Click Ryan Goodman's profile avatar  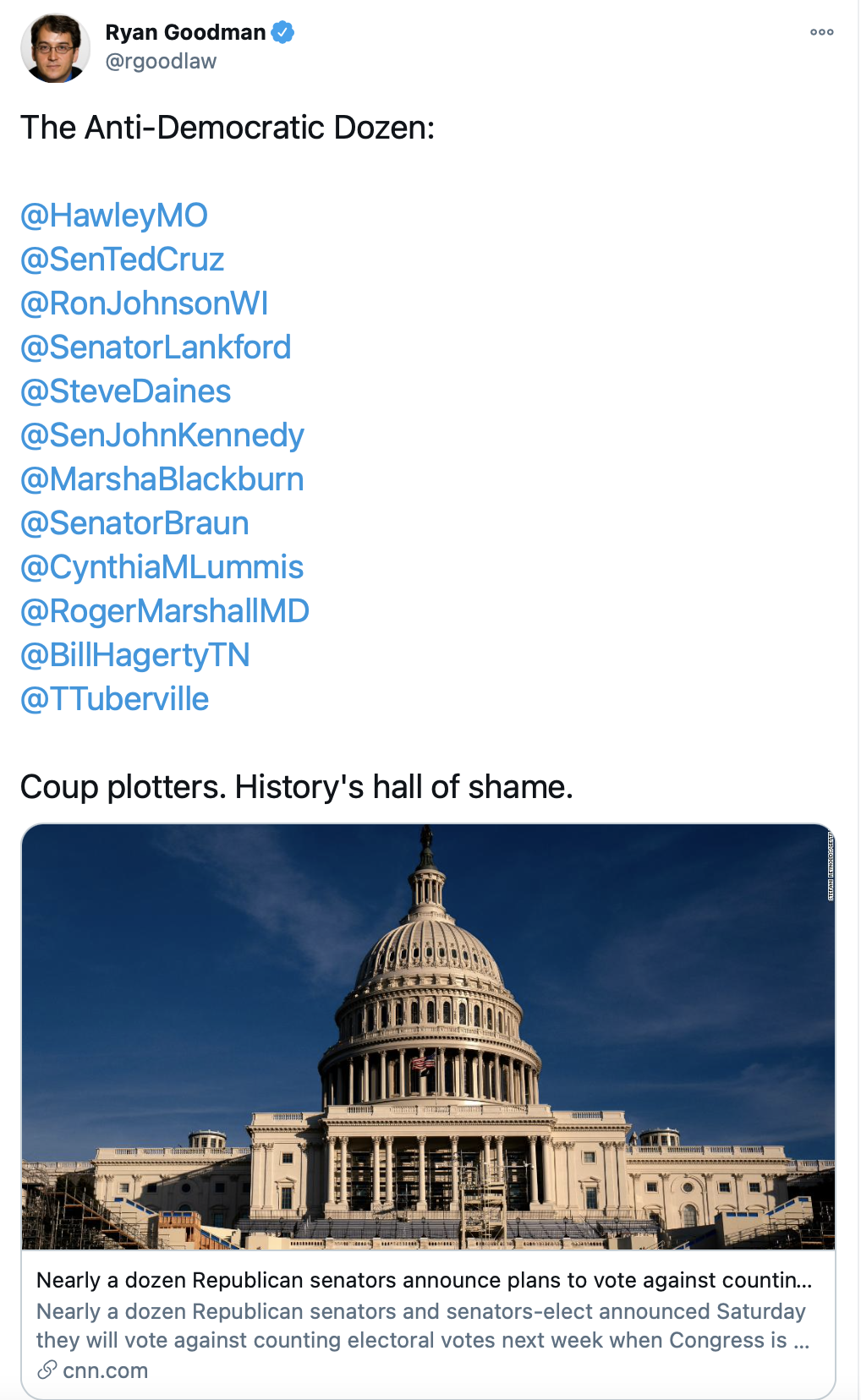point(55,48)
